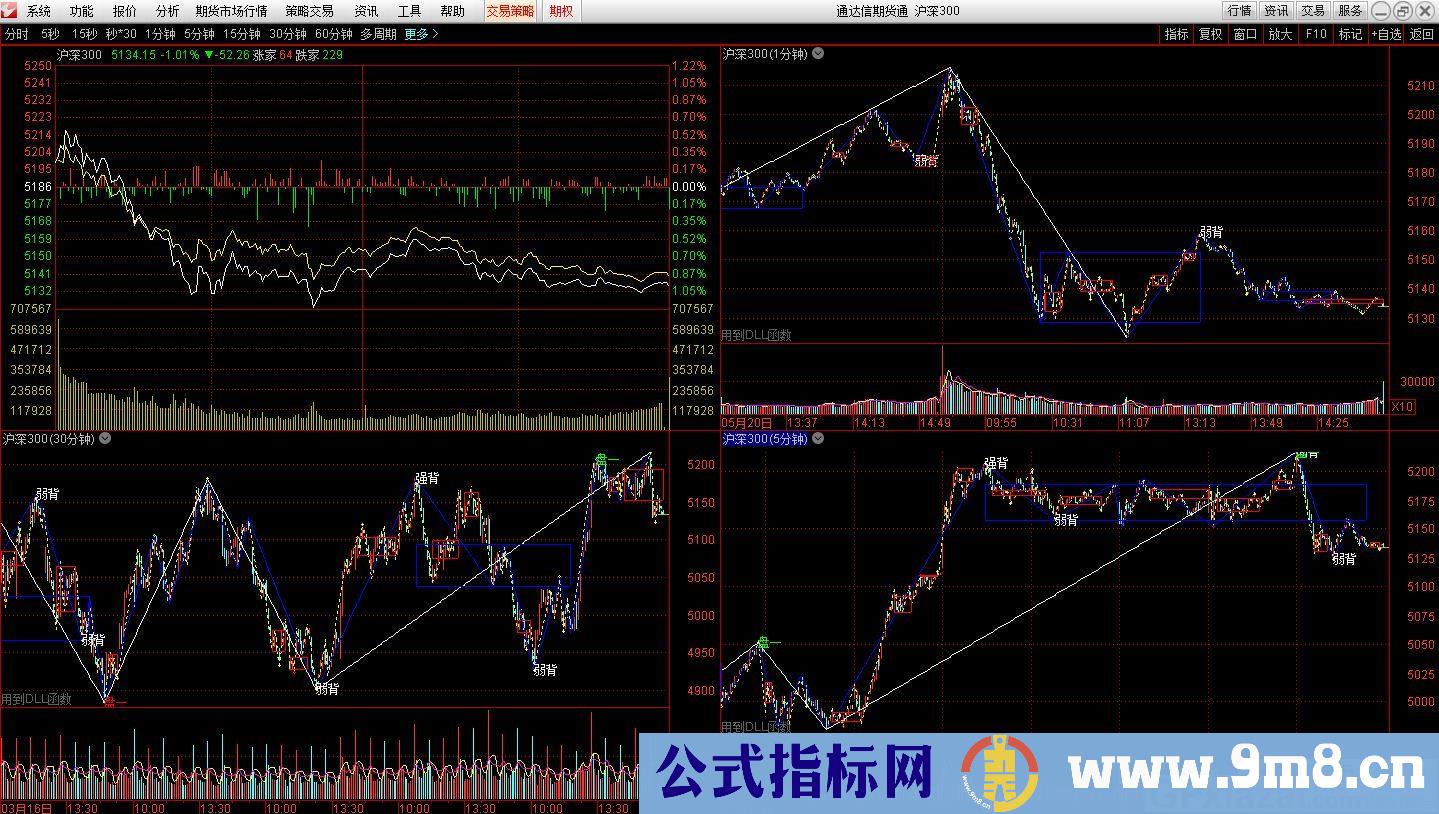Switch to the 交易策略 tab
Viewport: 1439px width, 814px height.
pyautogui.click(x=510, y=11)
